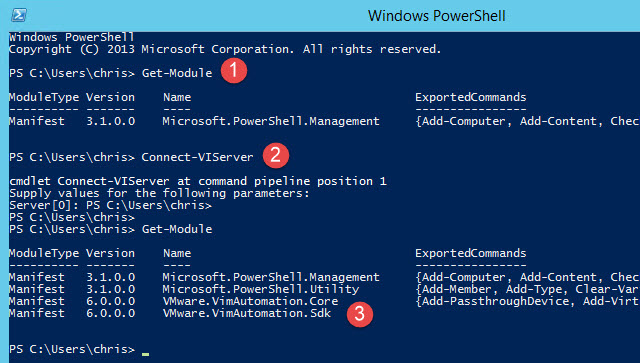This screenshot has height=363, width=640.
Task: Click the red circle marker 1
Action: [x=234, y=70]
